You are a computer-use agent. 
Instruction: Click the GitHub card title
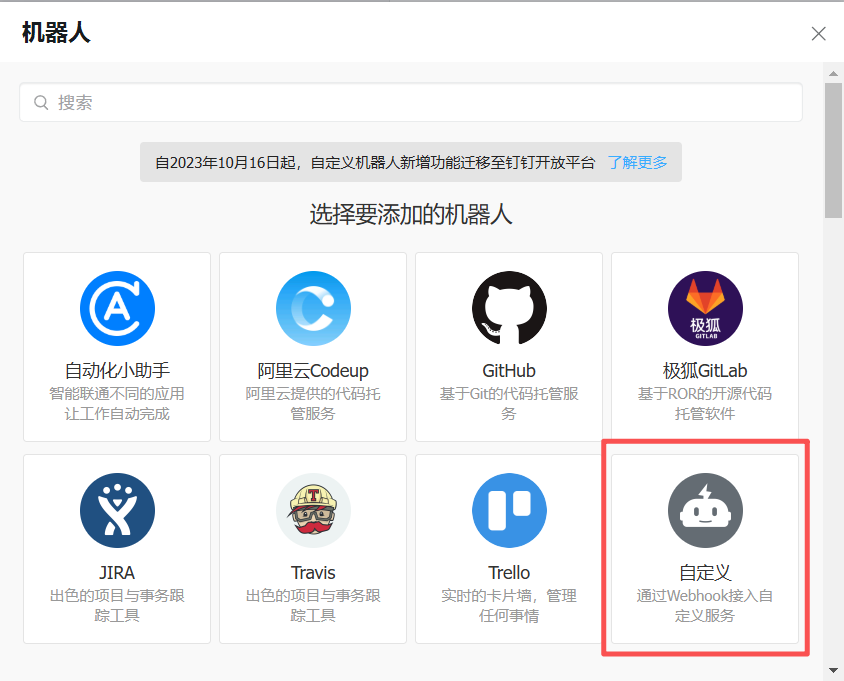point(509,370)
